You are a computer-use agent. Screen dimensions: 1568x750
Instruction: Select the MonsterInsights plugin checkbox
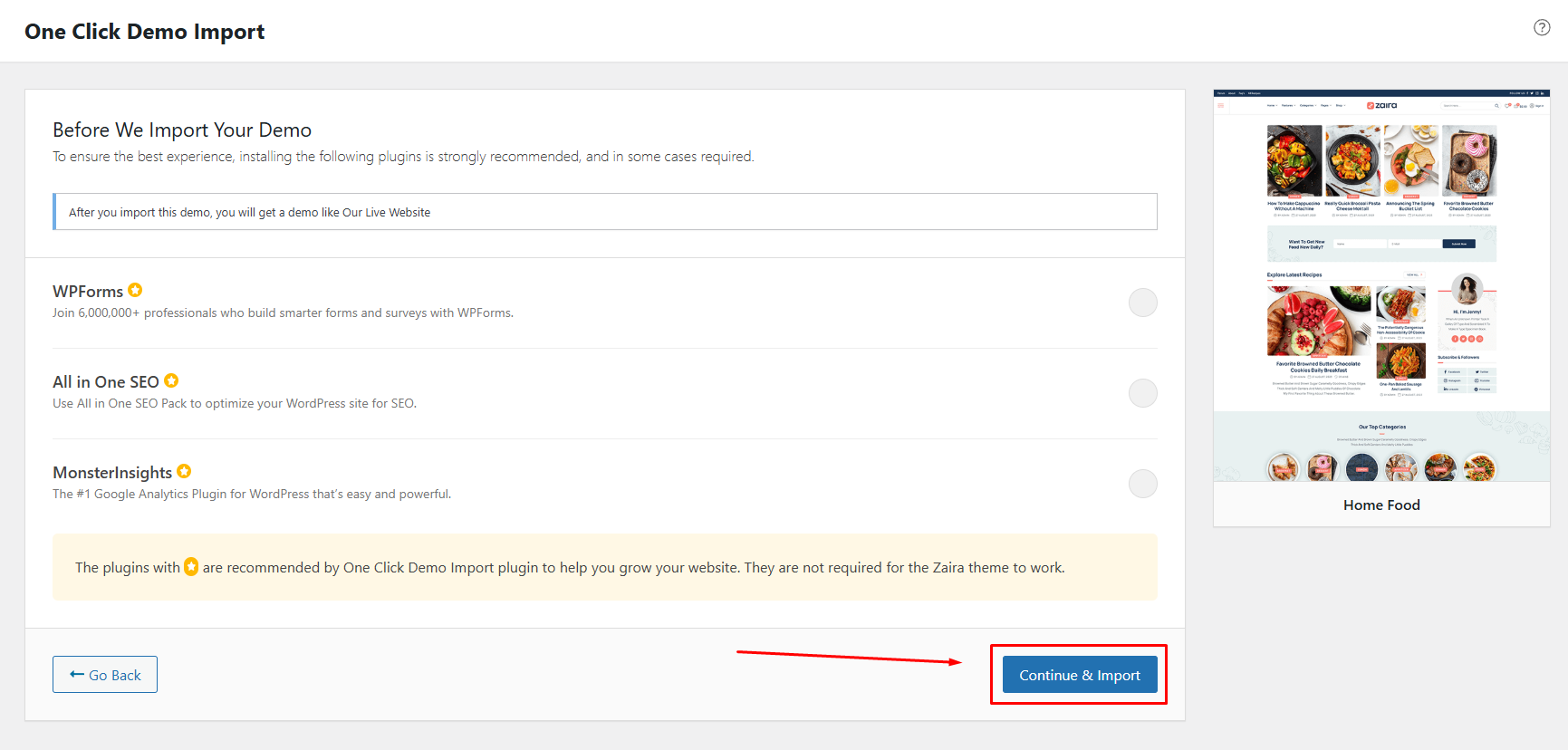tap(1142, 484)
